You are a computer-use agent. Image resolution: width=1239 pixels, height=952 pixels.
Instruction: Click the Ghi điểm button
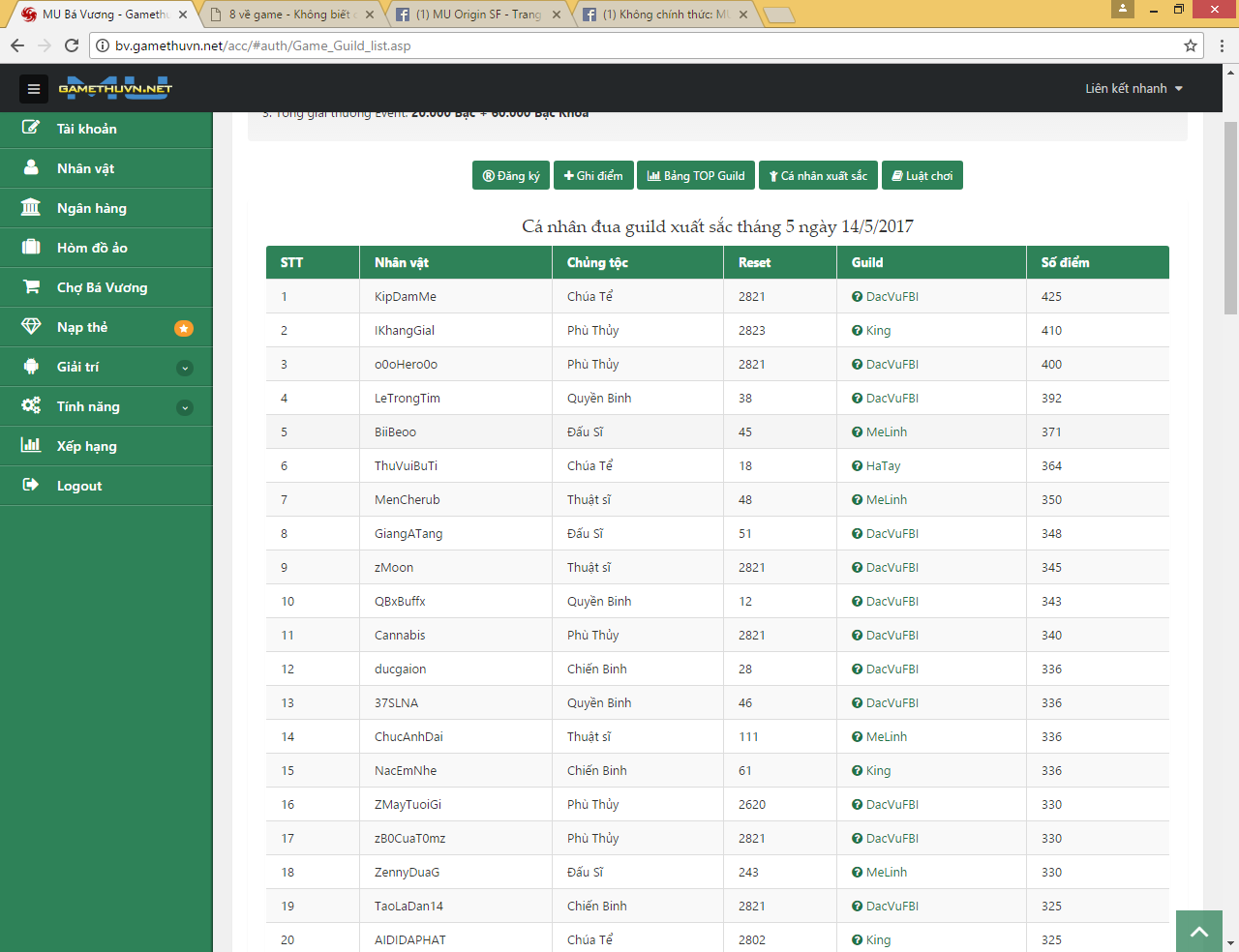click(593, 175)
